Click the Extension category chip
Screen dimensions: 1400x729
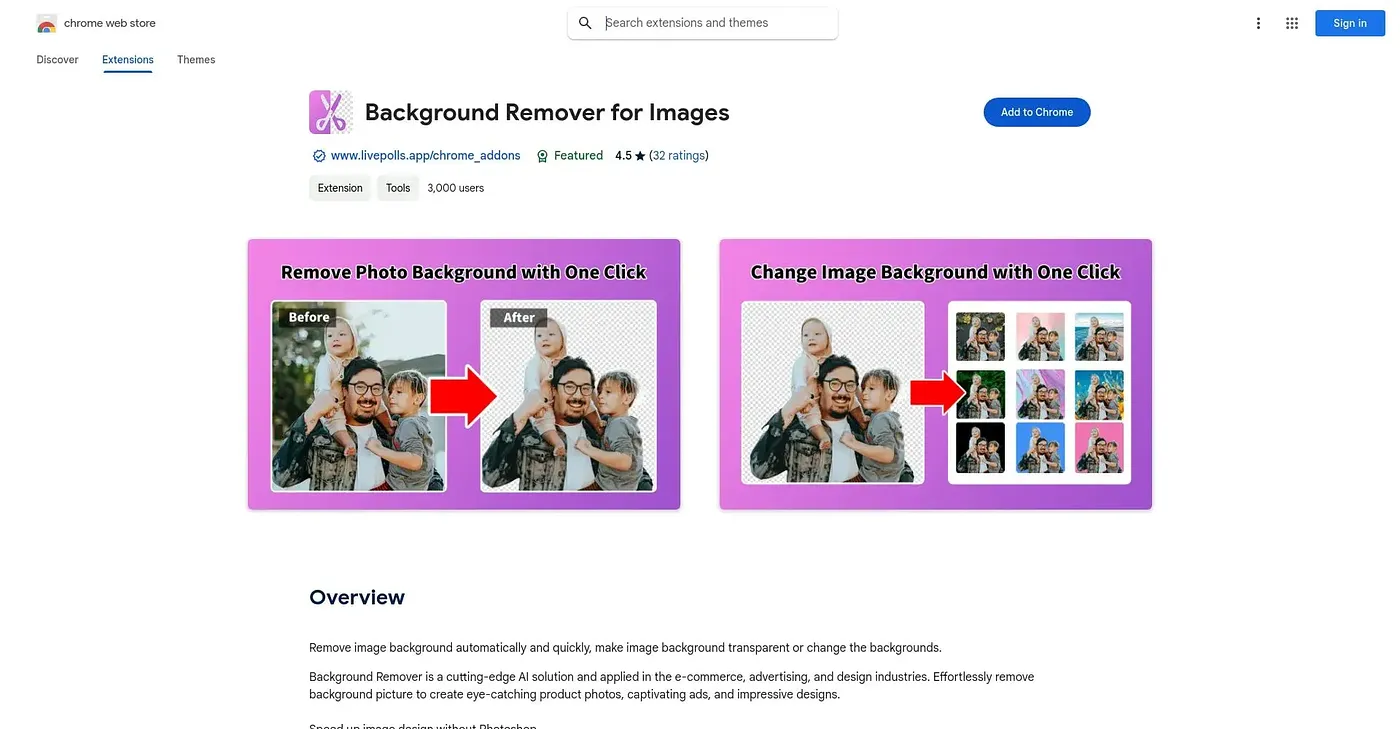point(340,188)
